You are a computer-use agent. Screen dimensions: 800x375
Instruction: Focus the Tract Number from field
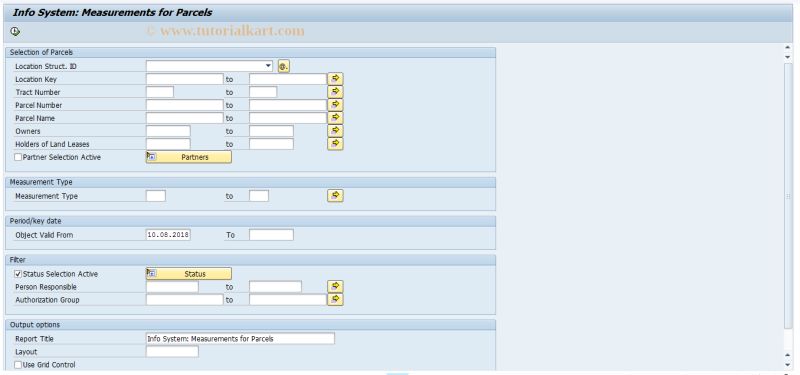160,92
